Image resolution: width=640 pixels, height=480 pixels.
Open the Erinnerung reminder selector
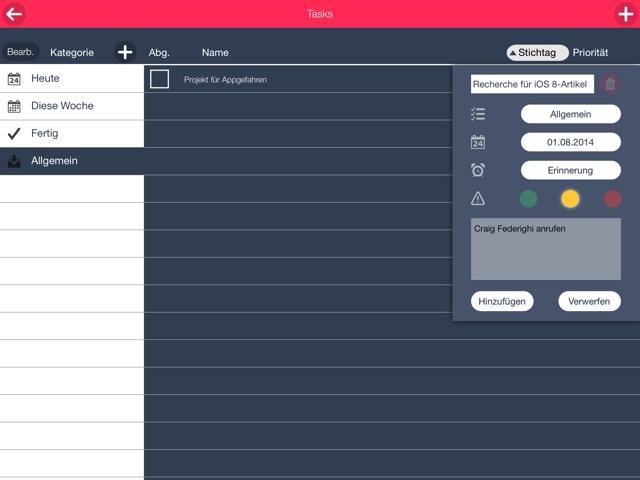(570, 170)
